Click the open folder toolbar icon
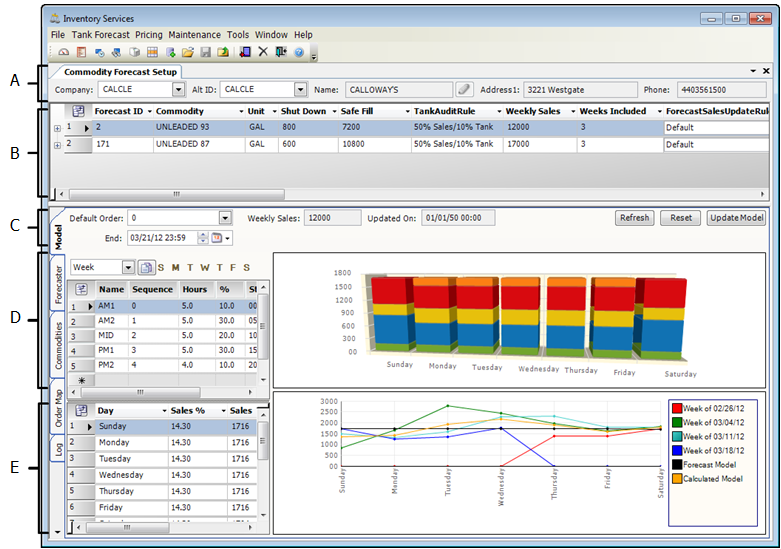This screenshot has height=549, width=781. (187, 51)
